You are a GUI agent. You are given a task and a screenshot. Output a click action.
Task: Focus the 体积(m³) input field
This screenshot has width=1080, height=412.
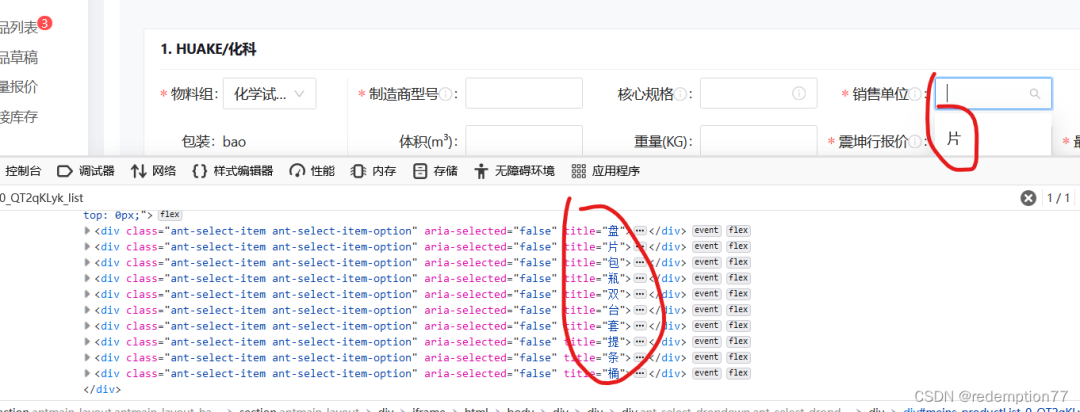click(x=524, y=140)
